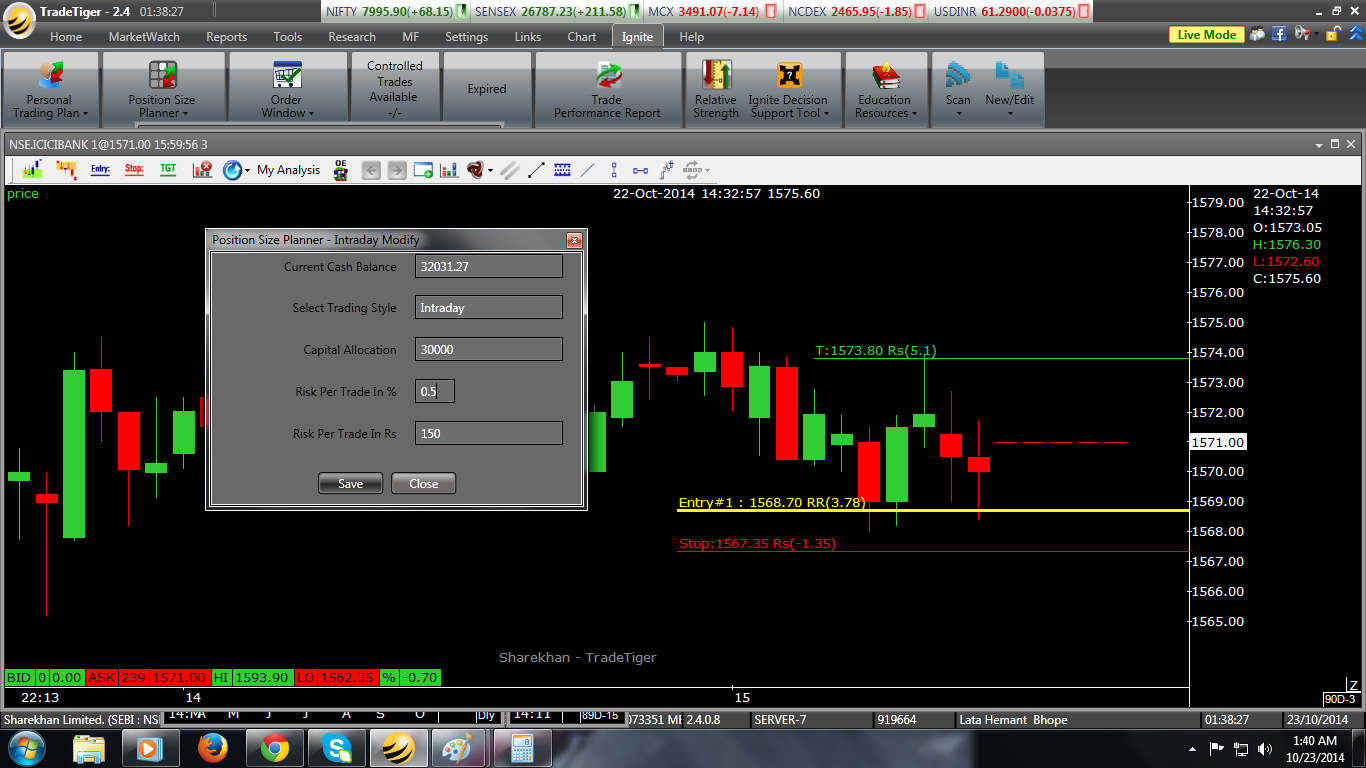Select the vertical line measure tool
The width and height of the screenshot is (1366, 768).
(x=614, y=170)
